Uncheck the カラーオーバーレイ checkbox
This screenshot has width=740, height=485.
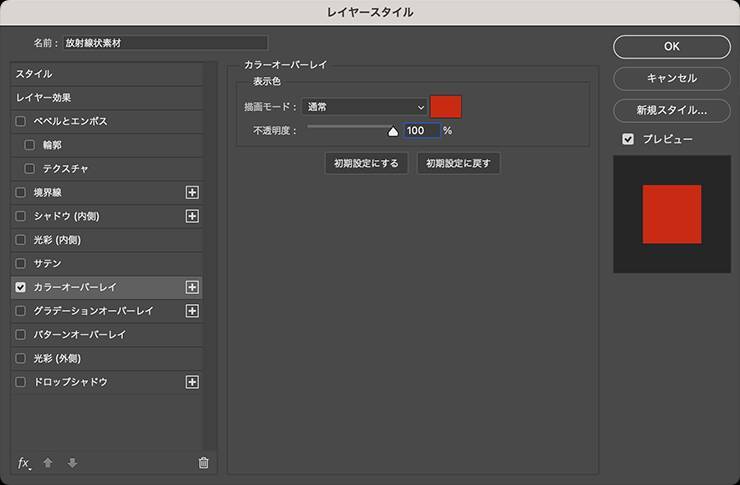click(21, 287)
